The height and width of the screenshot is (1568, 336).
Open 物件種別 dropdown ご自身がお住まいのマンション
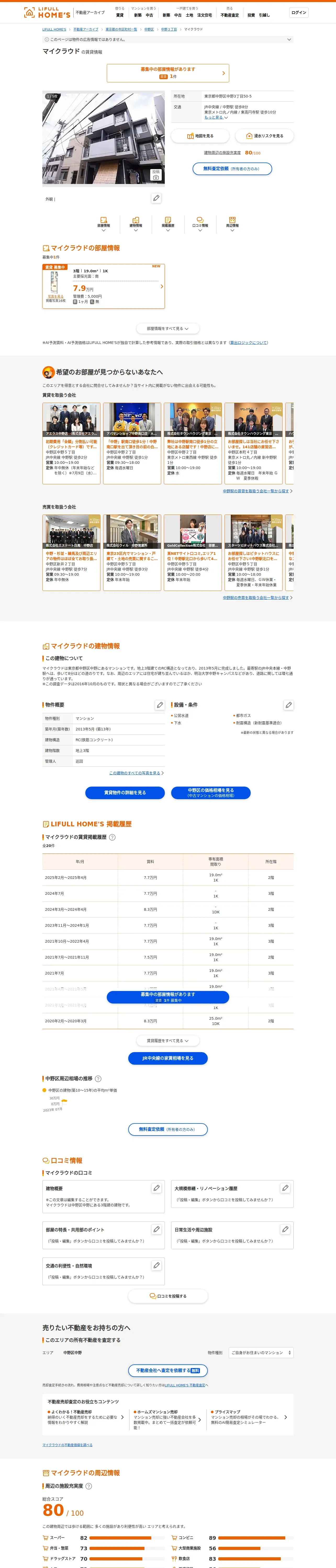pos(261,1352)
